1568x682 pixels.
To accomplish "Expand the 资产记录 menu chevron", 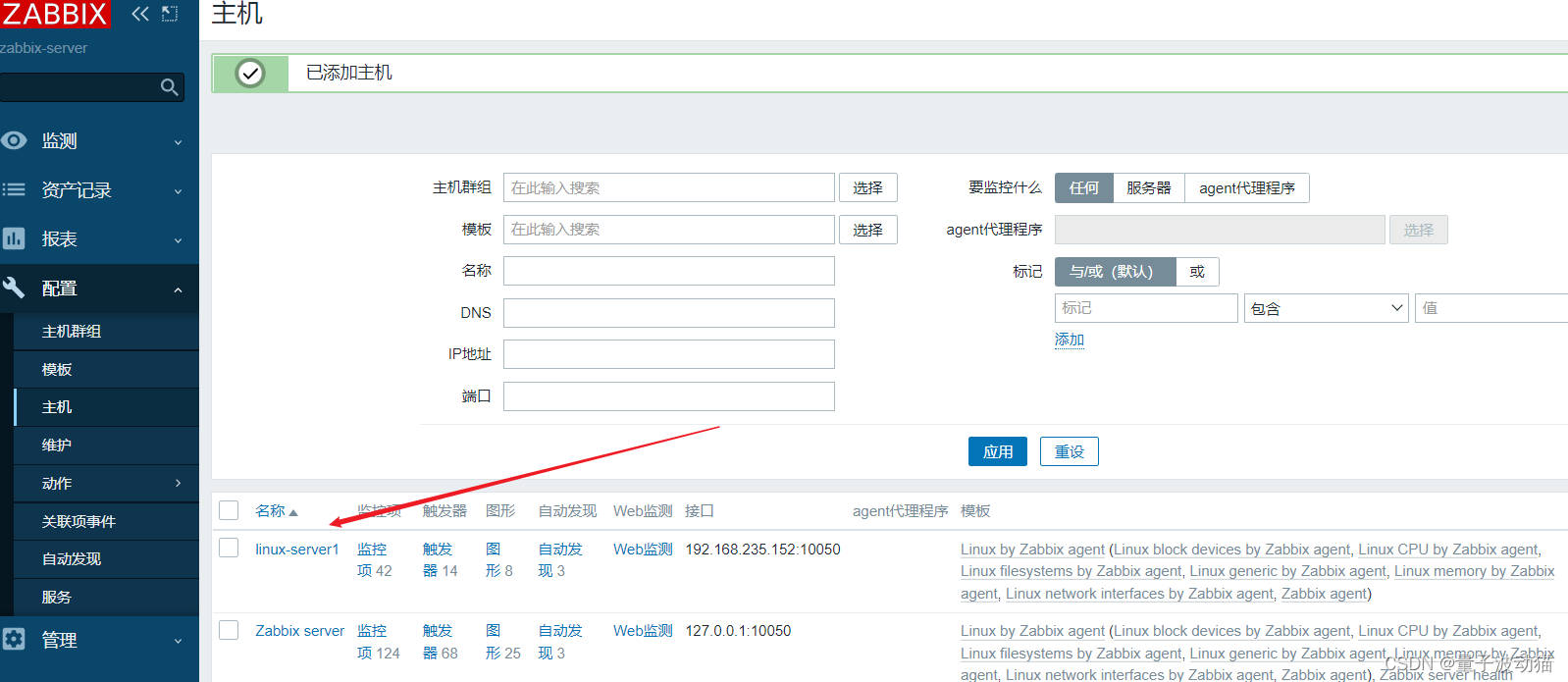I will [178, 191].
